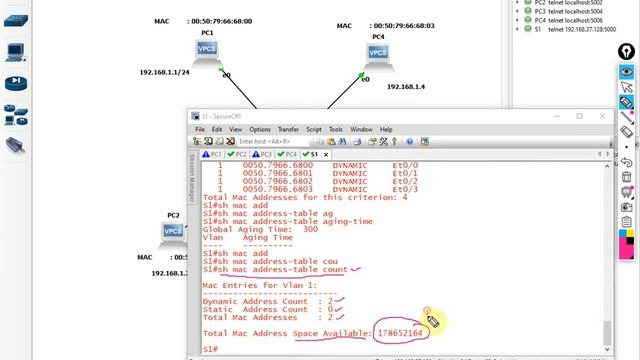The width and height of the screenshot is (640, 360).
Task: Click the PC2 VPCS device on canvas
Action: (173, 234)
